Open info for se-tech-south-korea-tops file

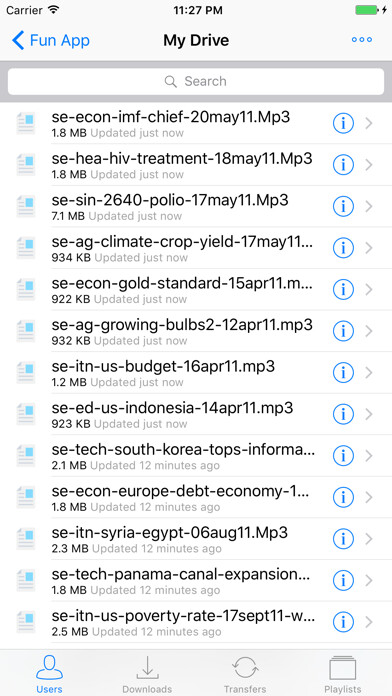pos(343,456)
